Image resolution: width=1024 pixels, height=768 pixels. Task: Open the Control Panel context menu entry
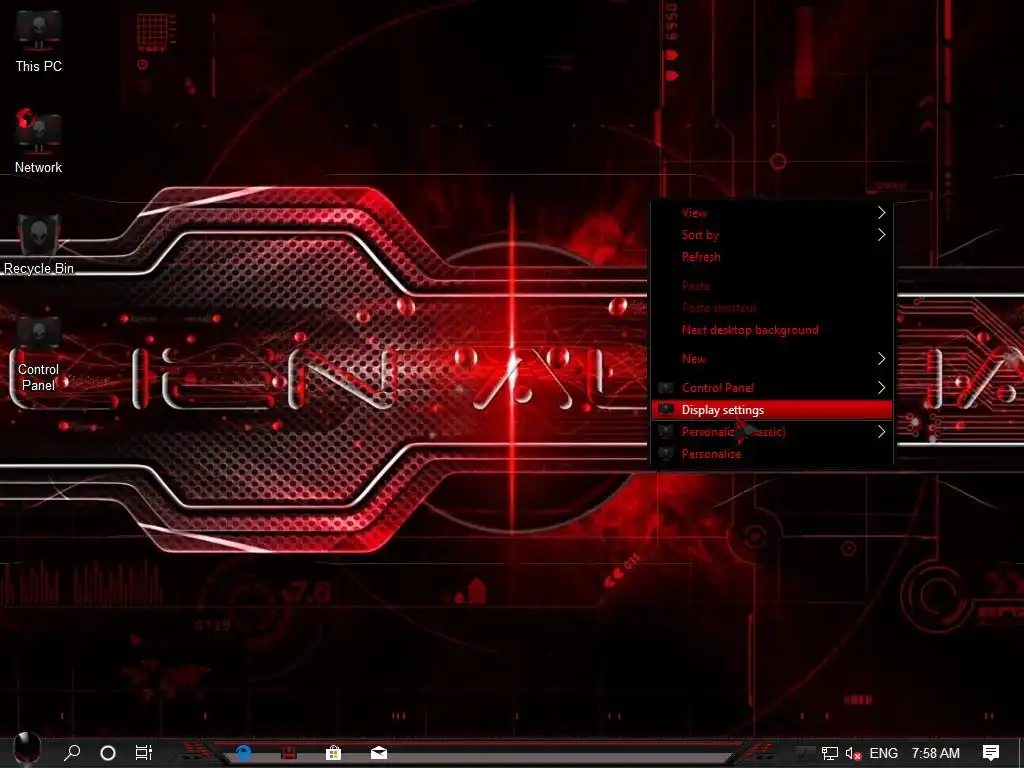coord(772,387)
